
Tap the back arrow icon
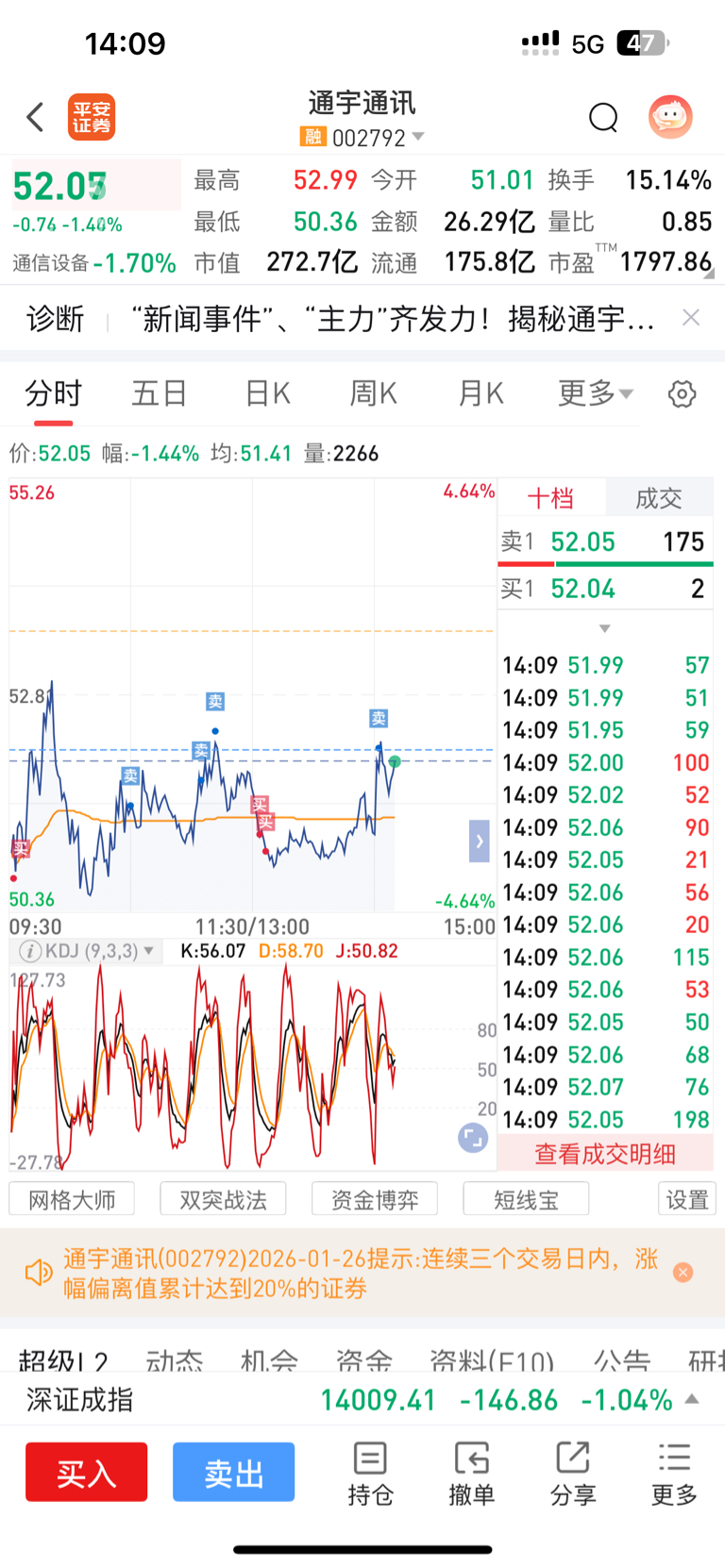point(35,117)
